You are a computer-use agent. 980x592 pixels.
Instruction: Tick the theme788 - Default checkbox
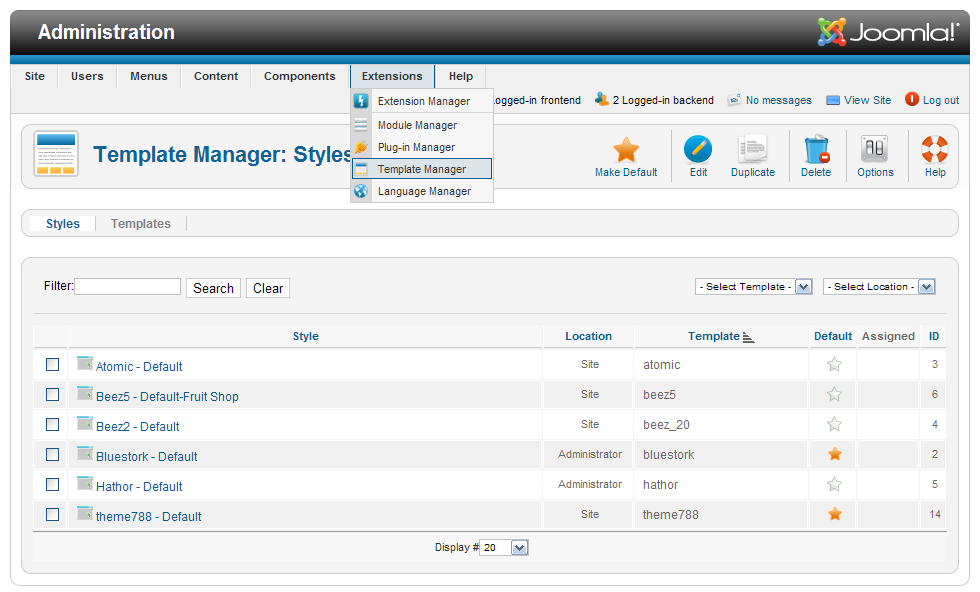tap(53, 515)
